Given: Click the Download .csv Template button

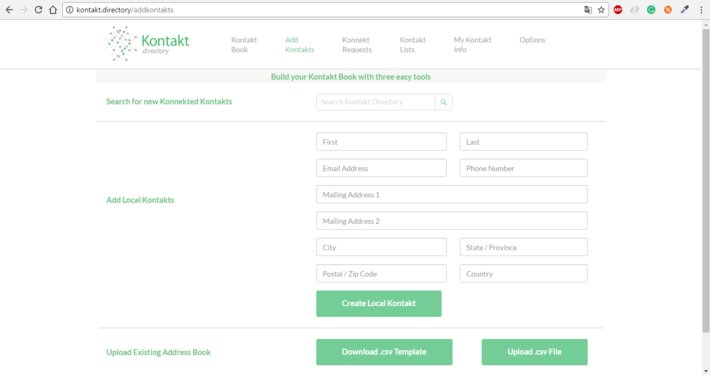Looking at the screenshot, I should (x=384, y=352).
